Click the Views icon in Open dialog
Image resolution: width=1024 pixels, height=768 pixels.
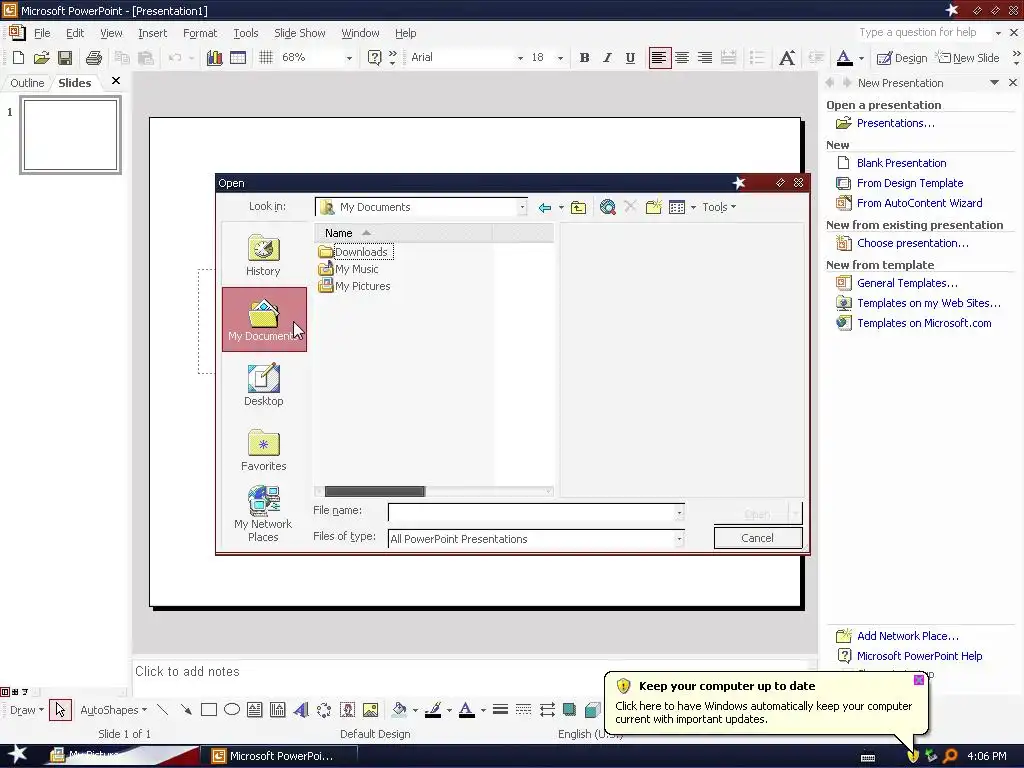click(677, 208)
